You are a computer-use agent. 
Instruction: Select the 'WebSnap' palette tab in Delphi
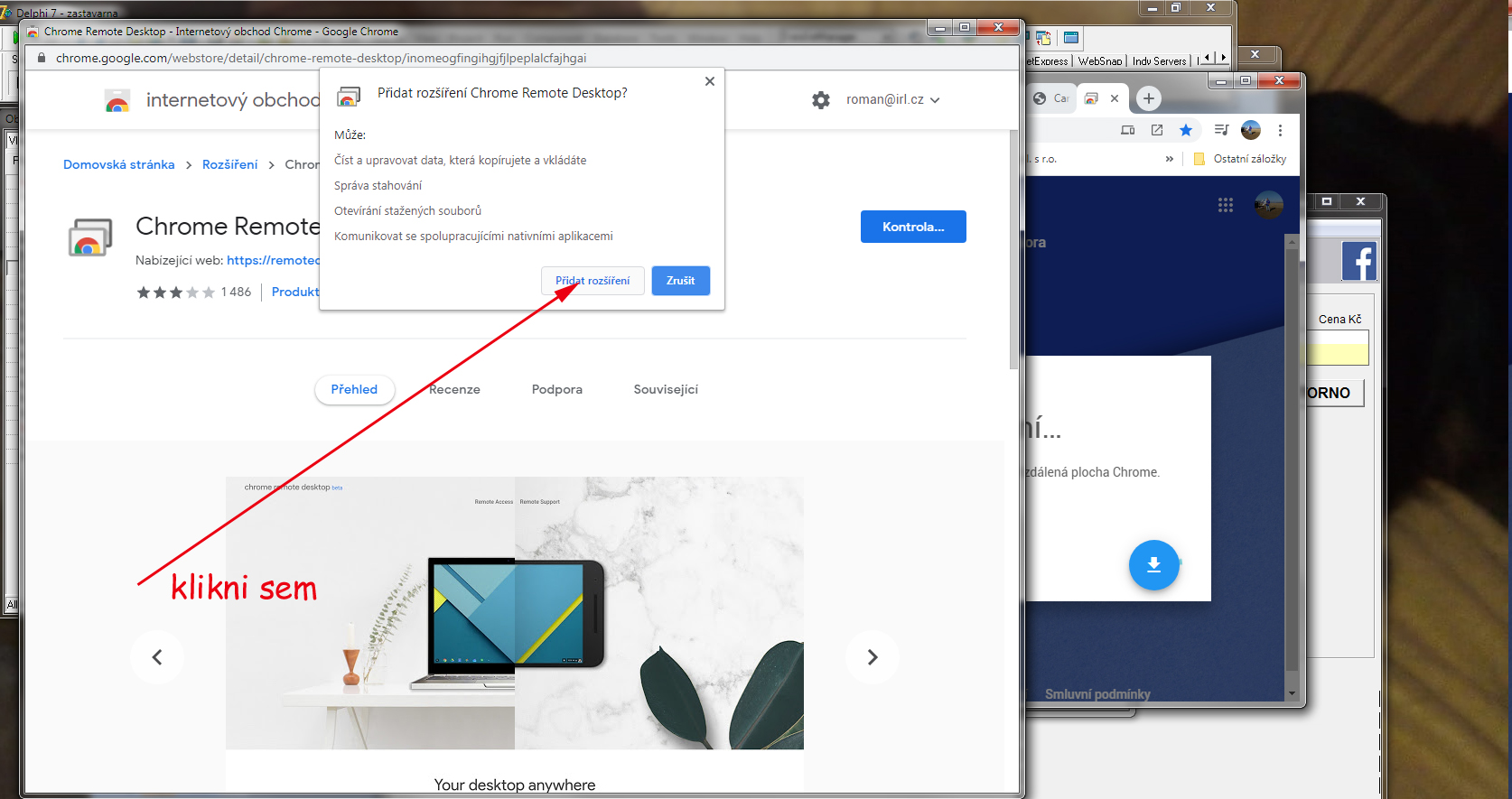pos(1100,60)
